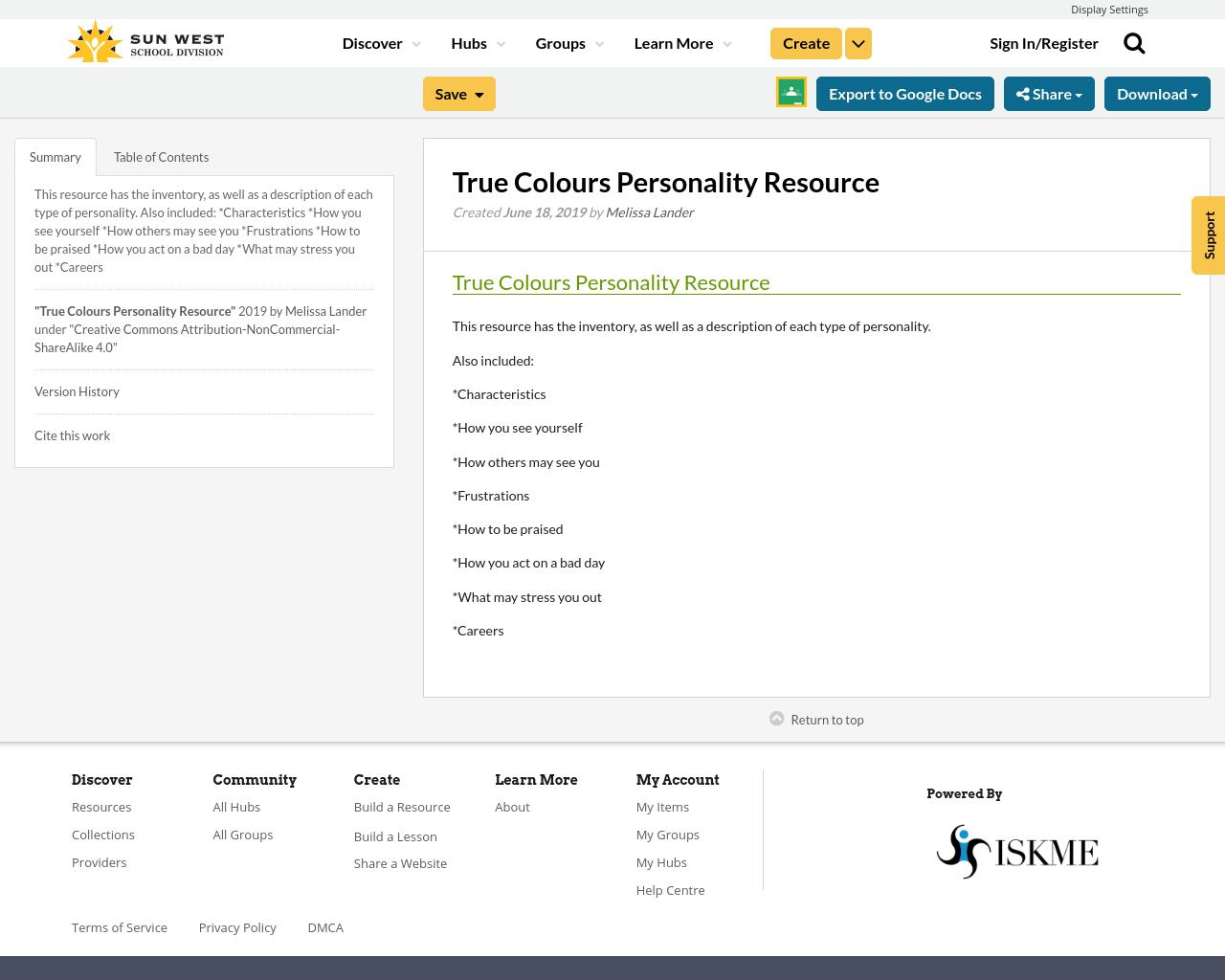The height and width of the screenshot is (980, 1225).
Task: Select the Google Classroom share icon
Action: (x=791, y=92)
